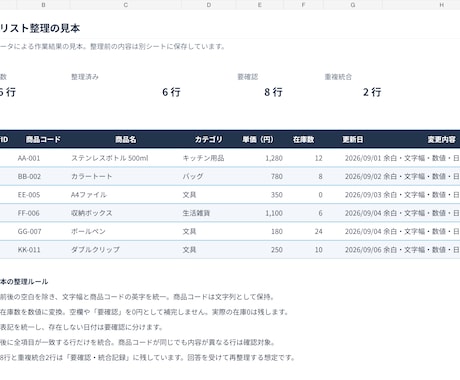Click product name ダブルクリップ
The image size is (460, 380).
point(95,250)
